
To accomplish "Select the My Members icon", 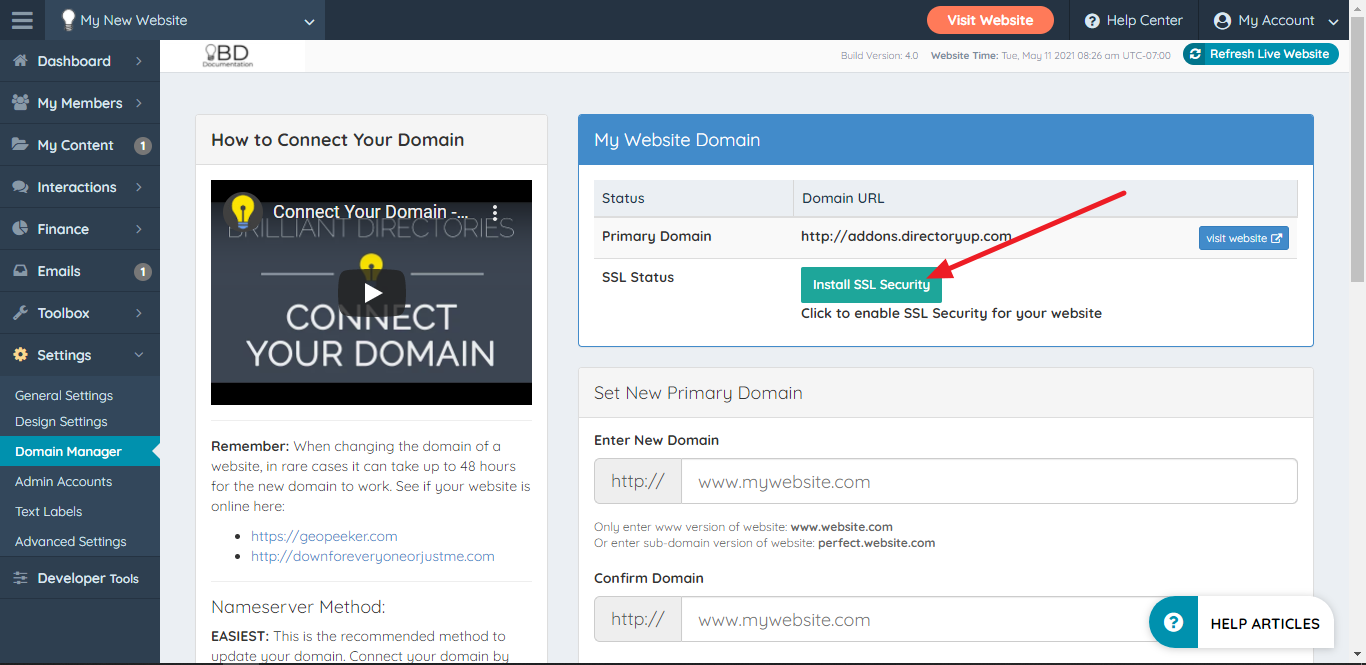I will click(23, 103).
